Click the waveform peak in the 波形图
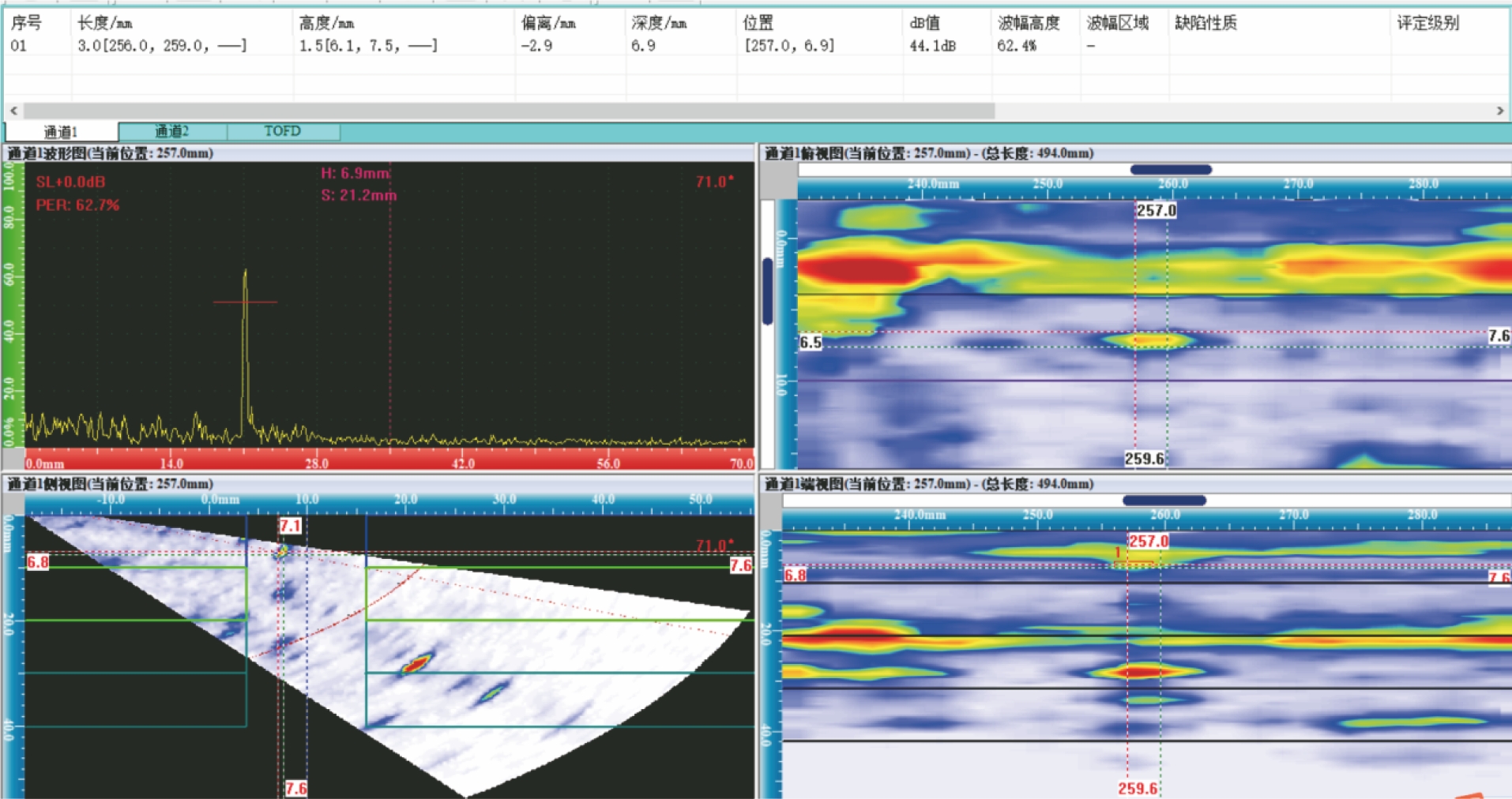Image resolution: width=1512 pixels, height=799 pixels. click(x=245, y=273)
